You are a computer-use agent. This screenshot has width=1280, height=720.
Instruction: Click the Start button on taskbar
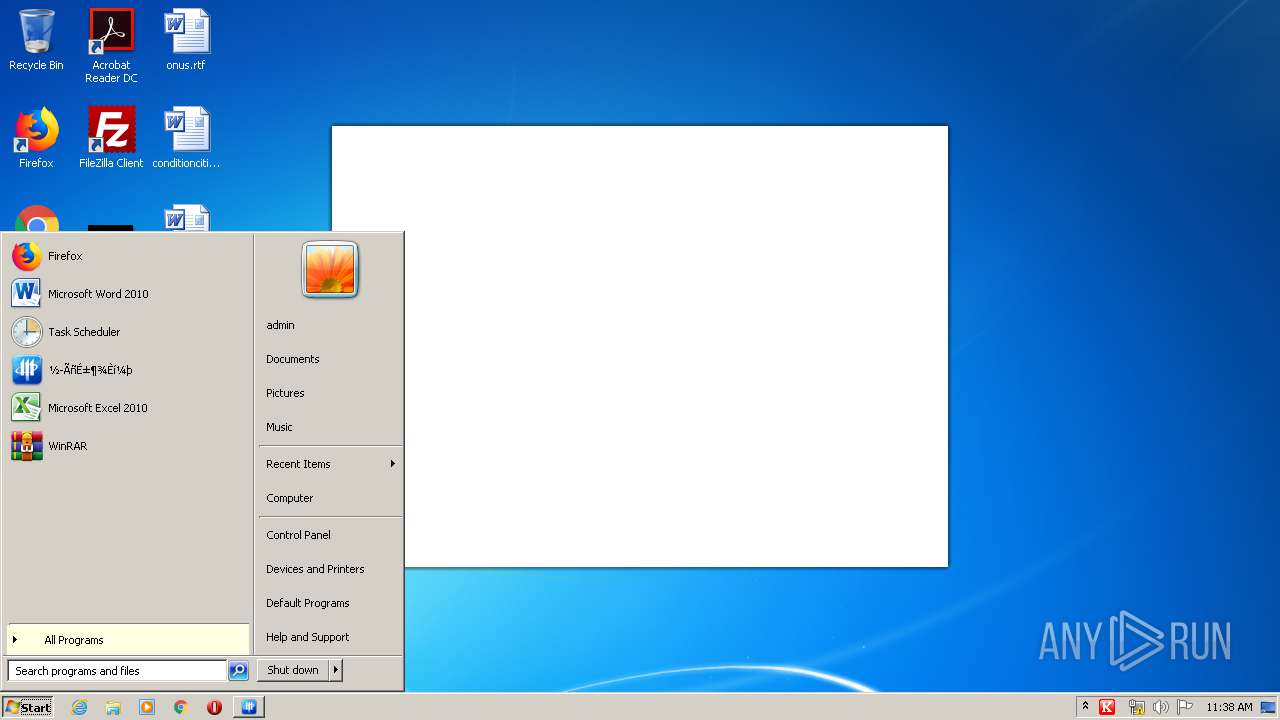(28, 707)
